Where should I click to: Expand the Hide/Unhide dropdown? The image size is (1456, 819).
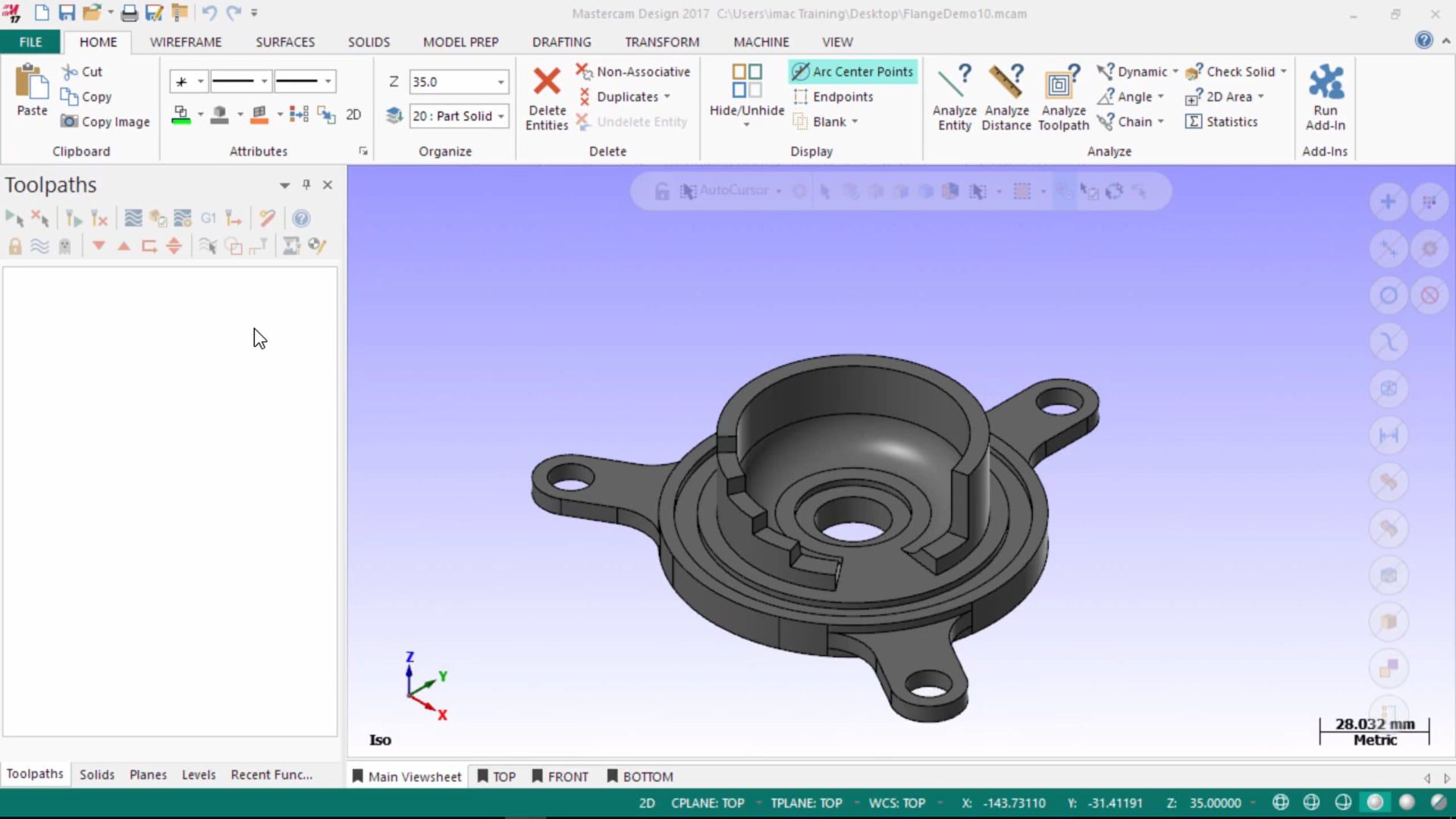746,124
